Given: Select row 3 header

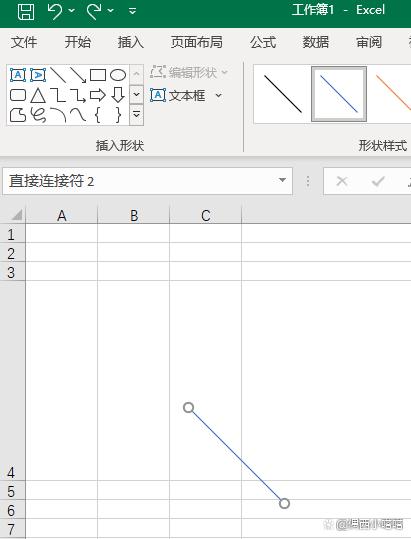Looking at the screenshot, I should (12, 272).
